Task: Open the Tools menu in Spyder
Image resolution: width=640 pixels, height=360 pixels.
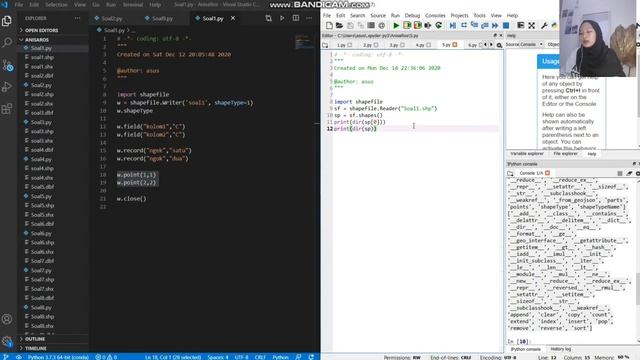Action: [480, 16]
